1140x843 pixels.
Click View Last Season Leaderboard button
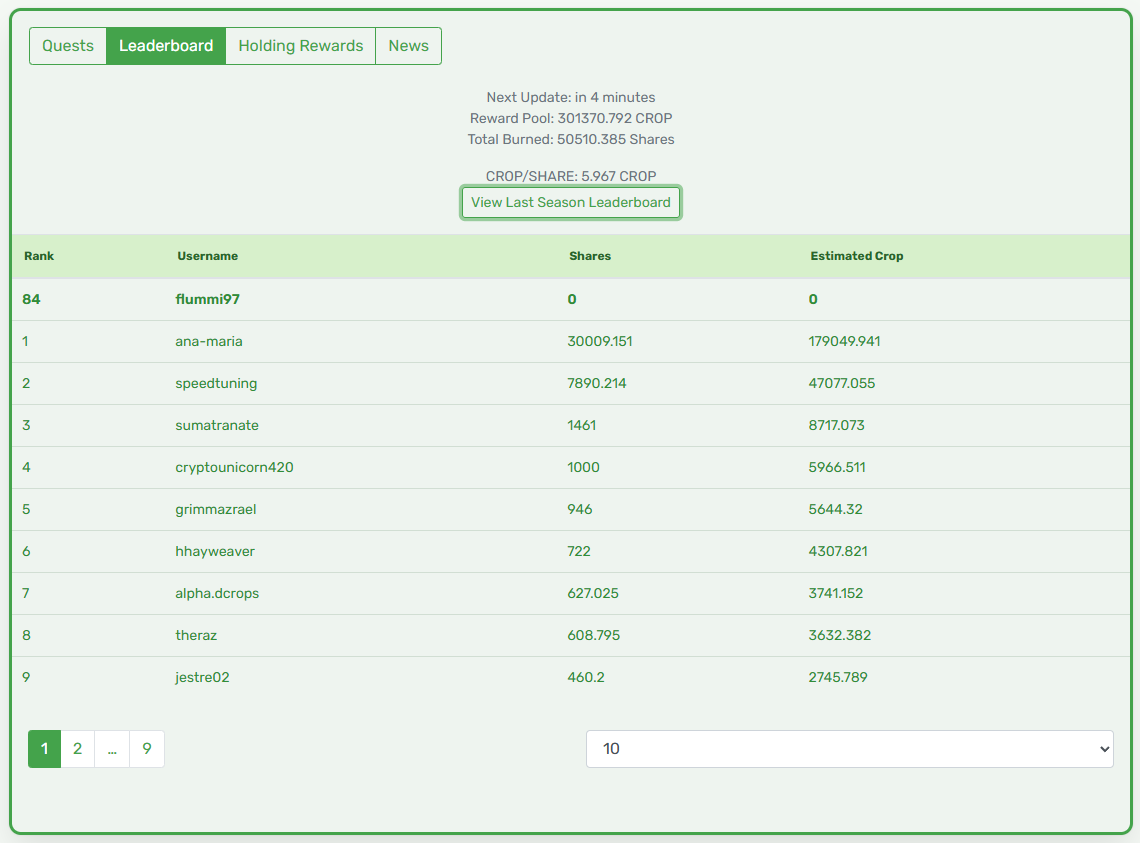click(x=571, y=202)
